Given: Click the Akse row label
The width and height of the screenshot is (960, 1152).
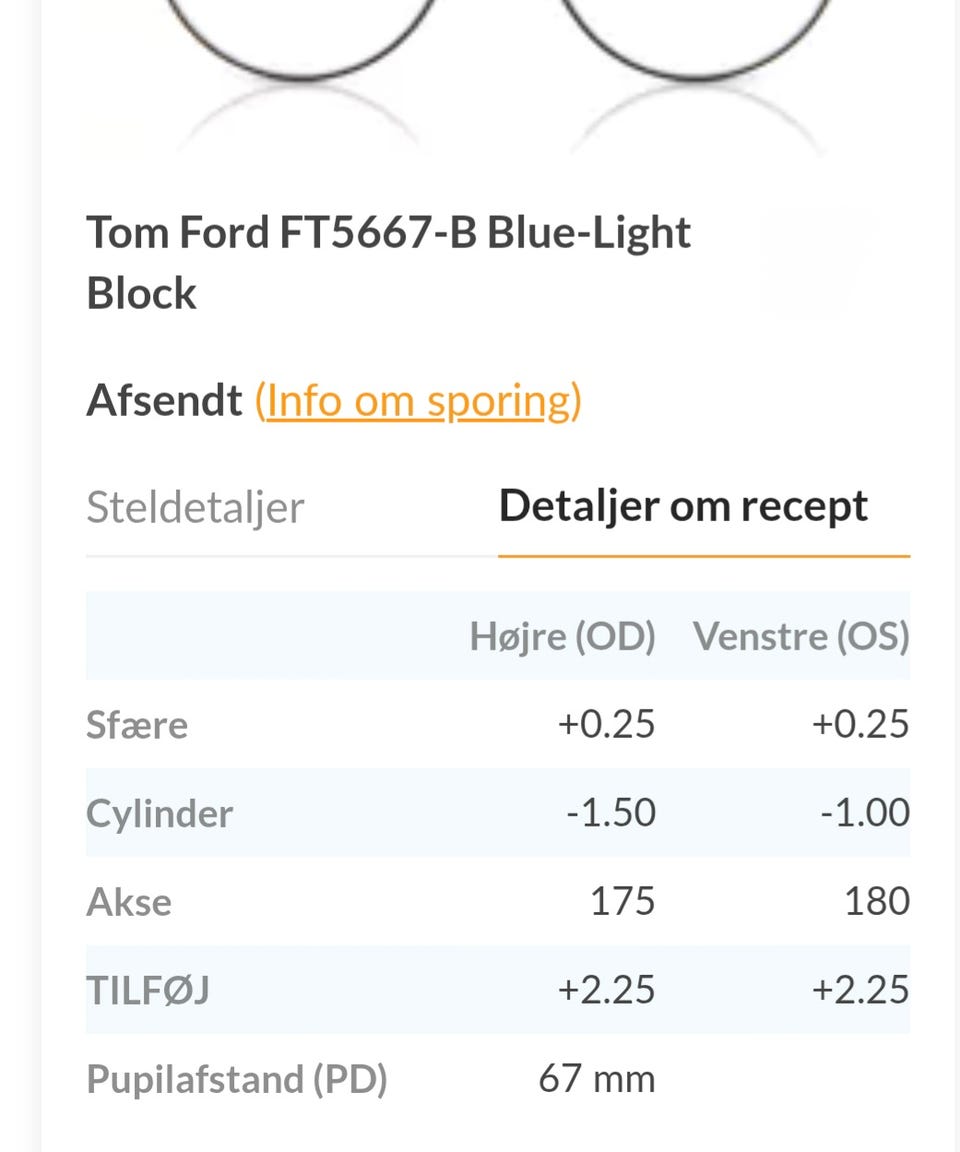Looking at the screenshot, I should pyautogui.click(x=129, y=902).
